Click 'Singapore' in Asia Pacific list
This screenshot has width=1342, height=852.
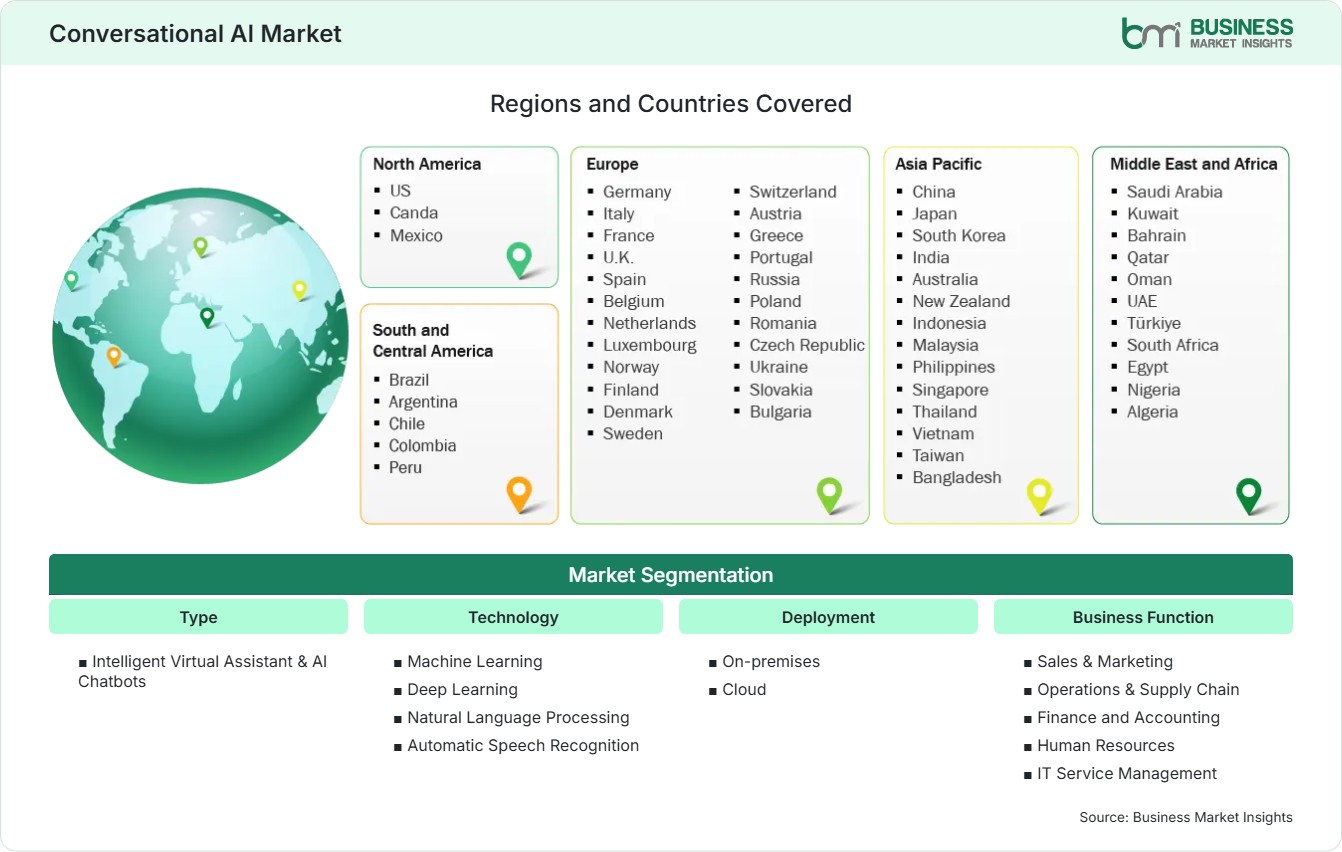(950, 390)
